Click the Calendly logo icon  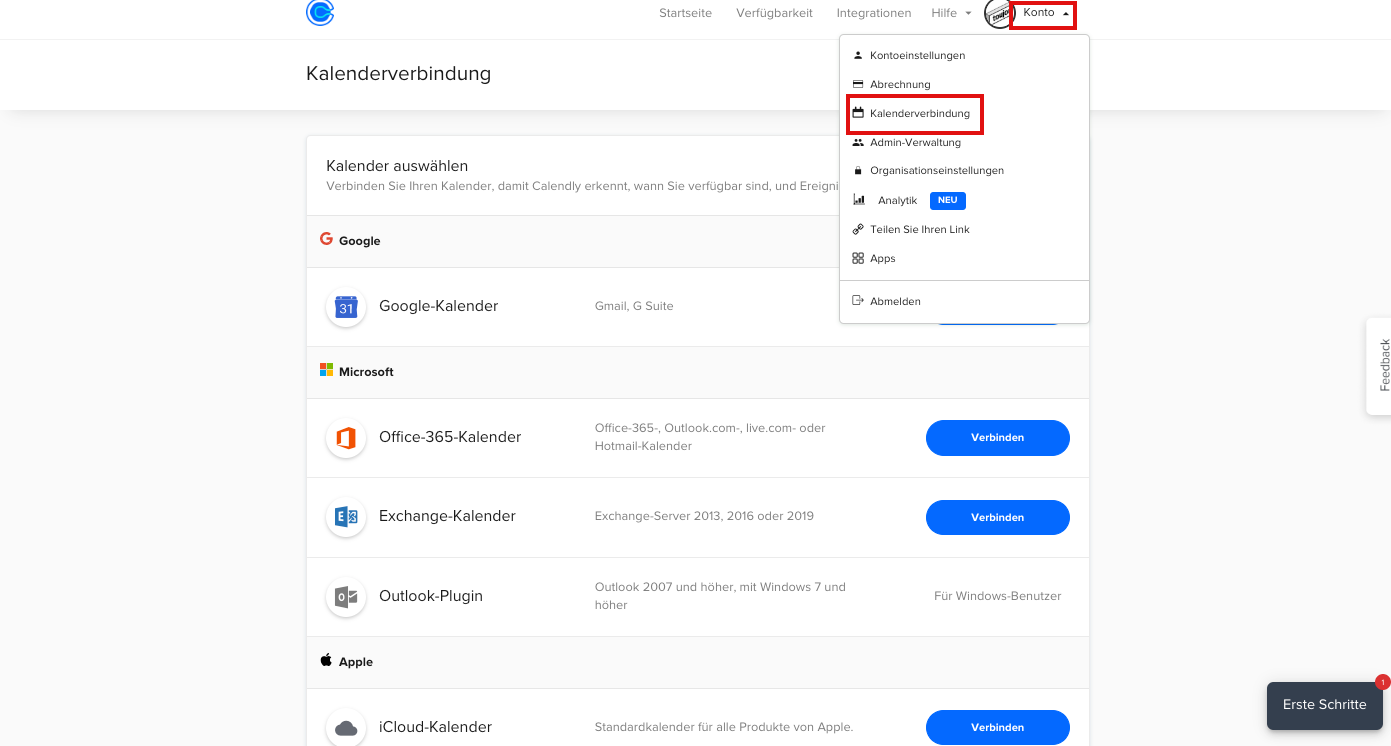coord(320,13)
